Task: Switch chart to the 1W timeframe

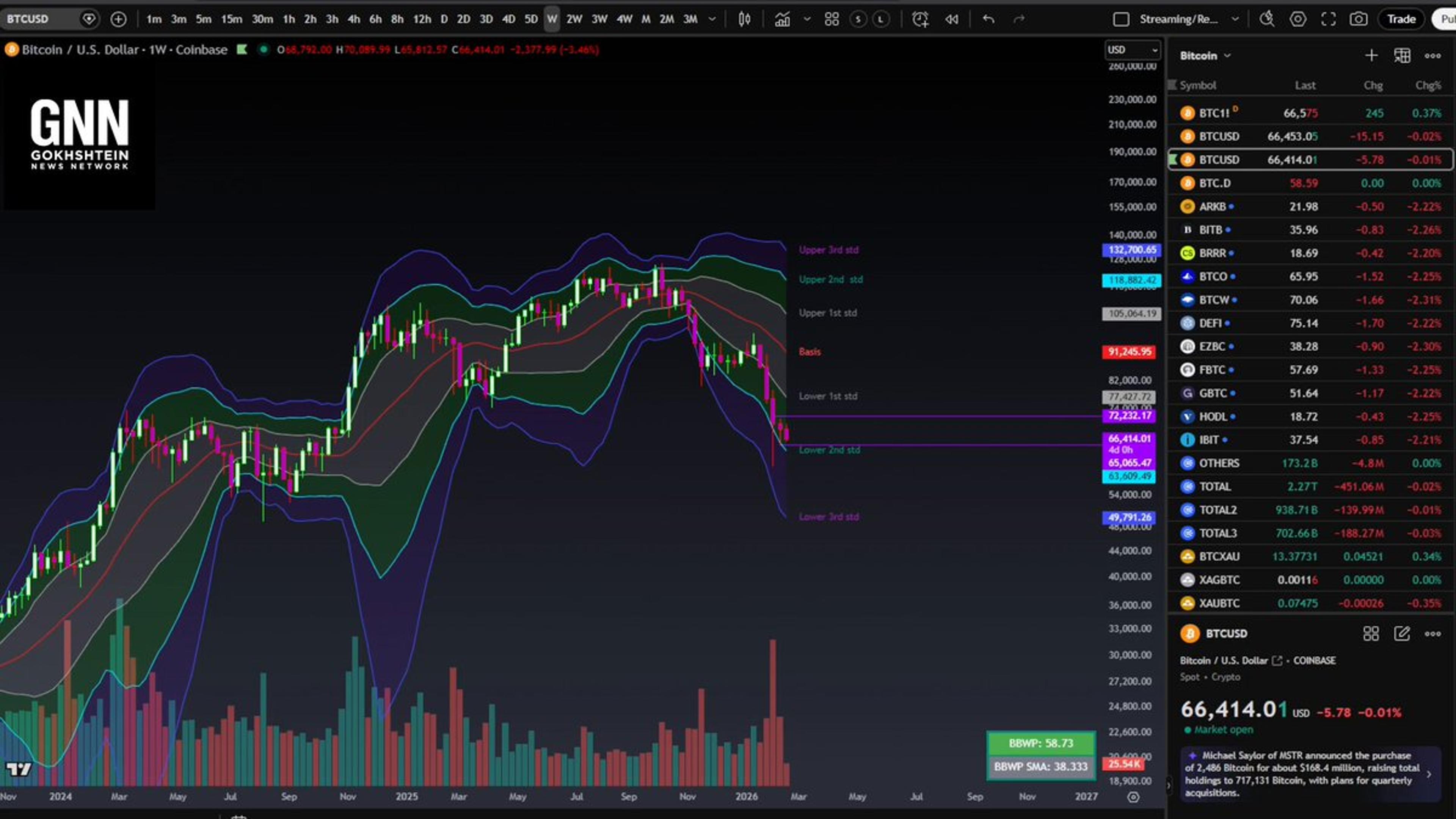Action: 552,19
